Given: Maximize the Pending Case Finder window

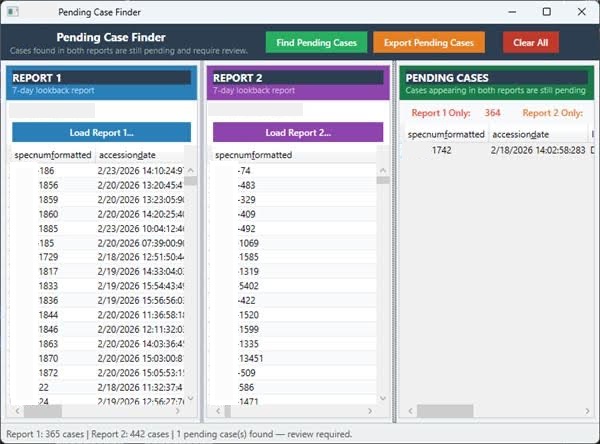Looking at the screenshot, I should click(x=546, y=11).
